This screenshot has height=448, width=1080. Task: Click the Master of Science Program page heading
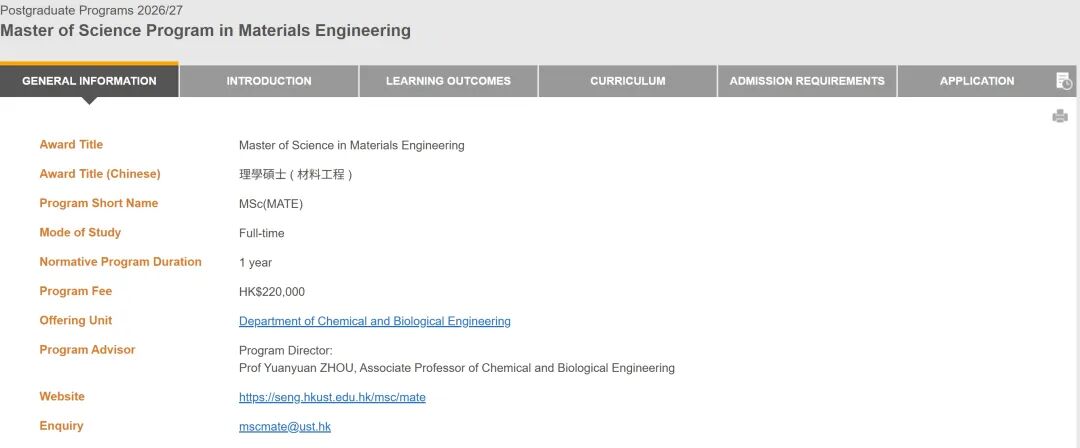point(205,30)
